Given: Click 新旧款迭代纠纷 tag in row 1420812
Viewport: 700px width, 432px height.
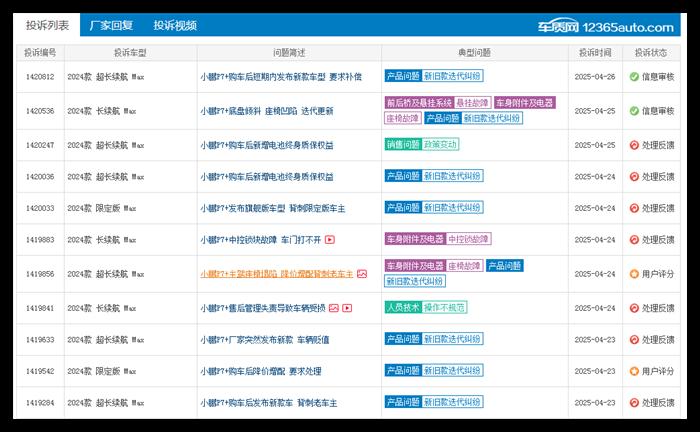Looking at the screenshot, I should point(452,76).
